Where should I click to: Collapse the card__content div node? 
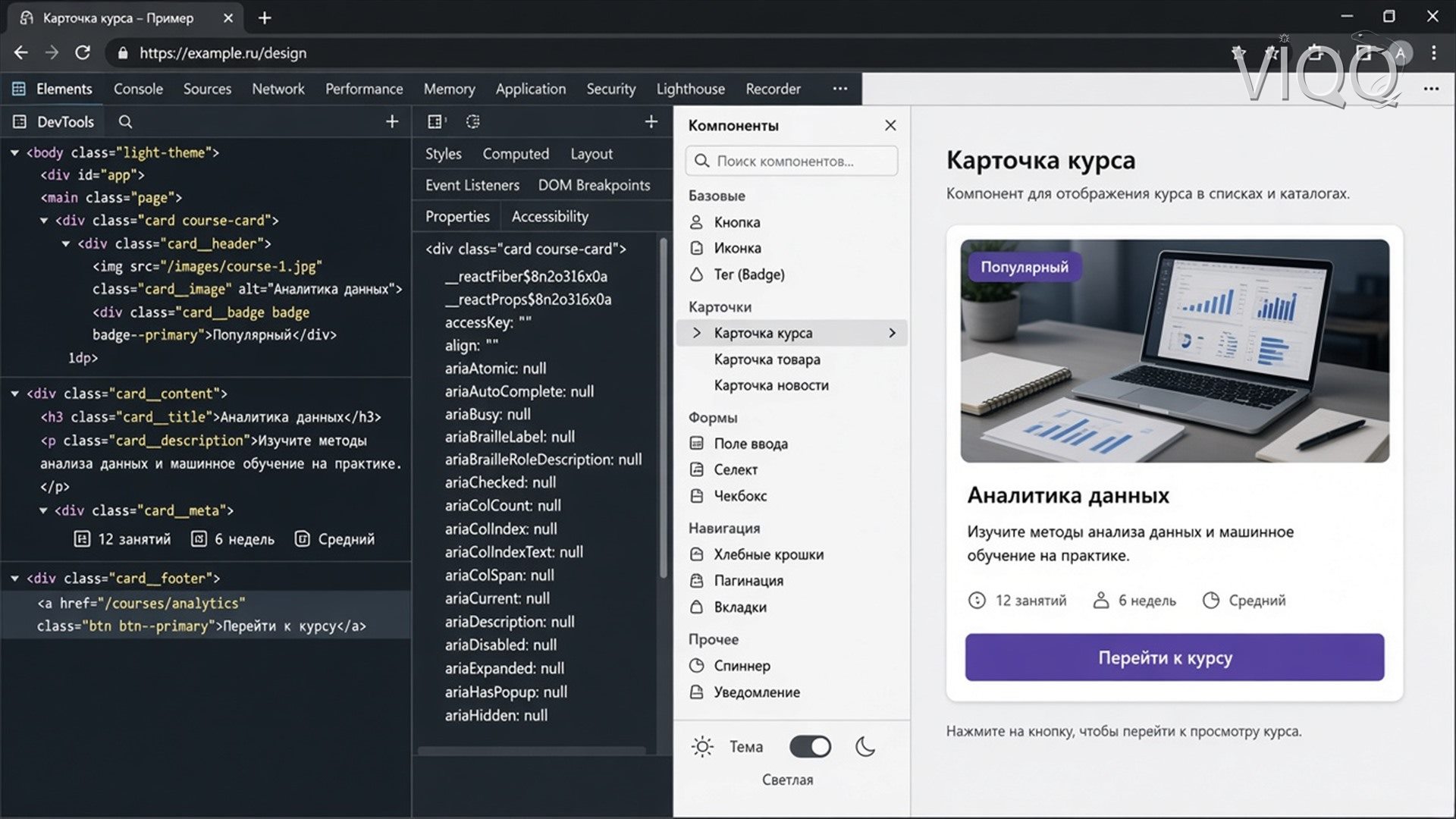[x=14, y=394]
